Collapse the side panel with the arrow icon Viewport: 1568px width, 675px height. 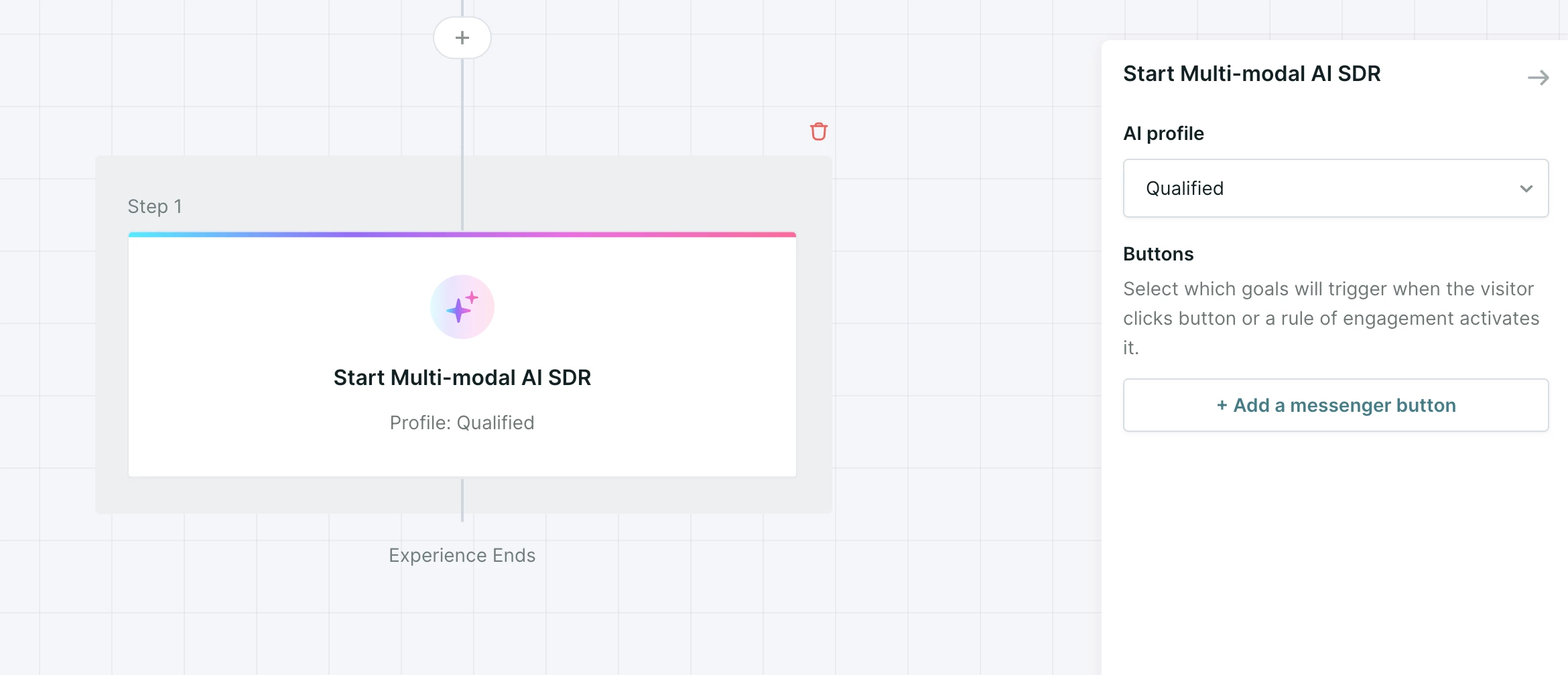[x=1538, y=78]
